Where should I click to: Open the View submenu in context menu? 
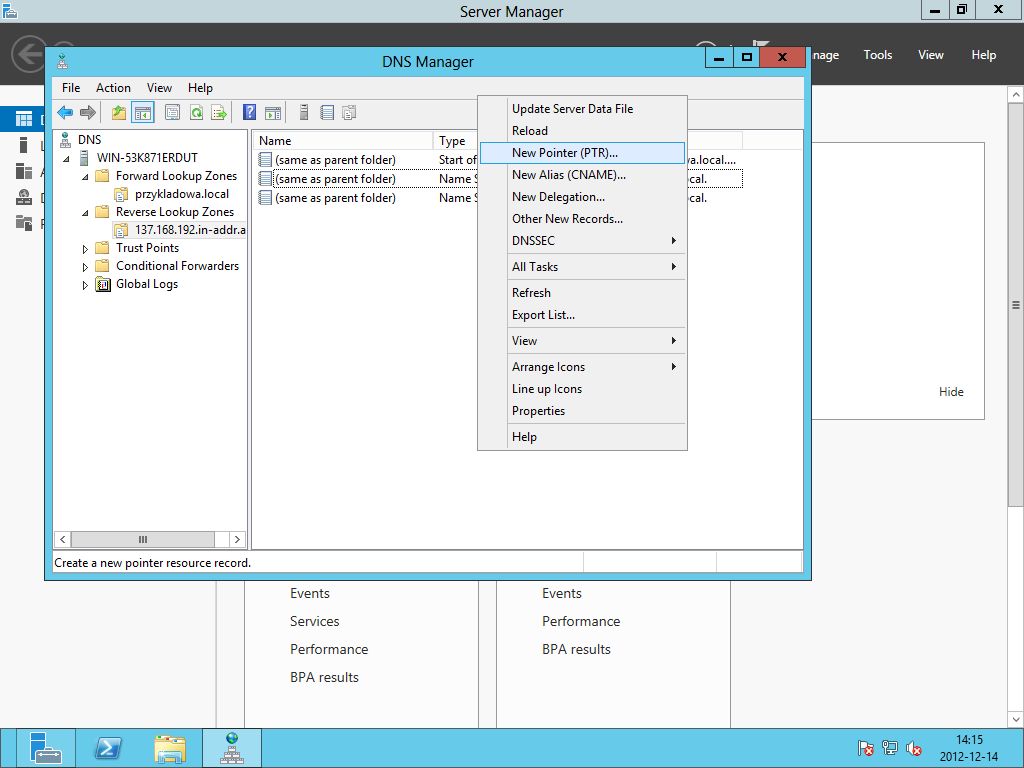(x=583, y=340)
